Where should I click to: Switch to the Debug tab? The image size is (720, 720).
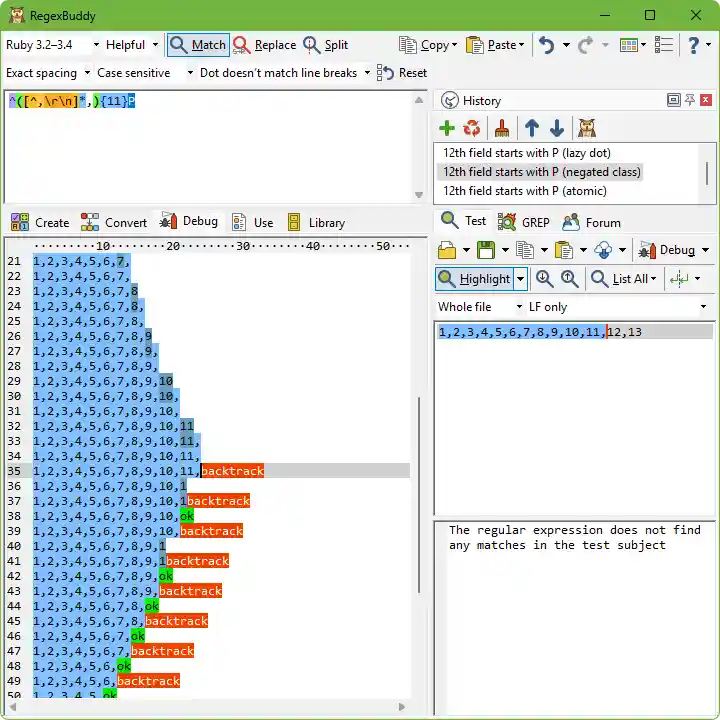188,221
